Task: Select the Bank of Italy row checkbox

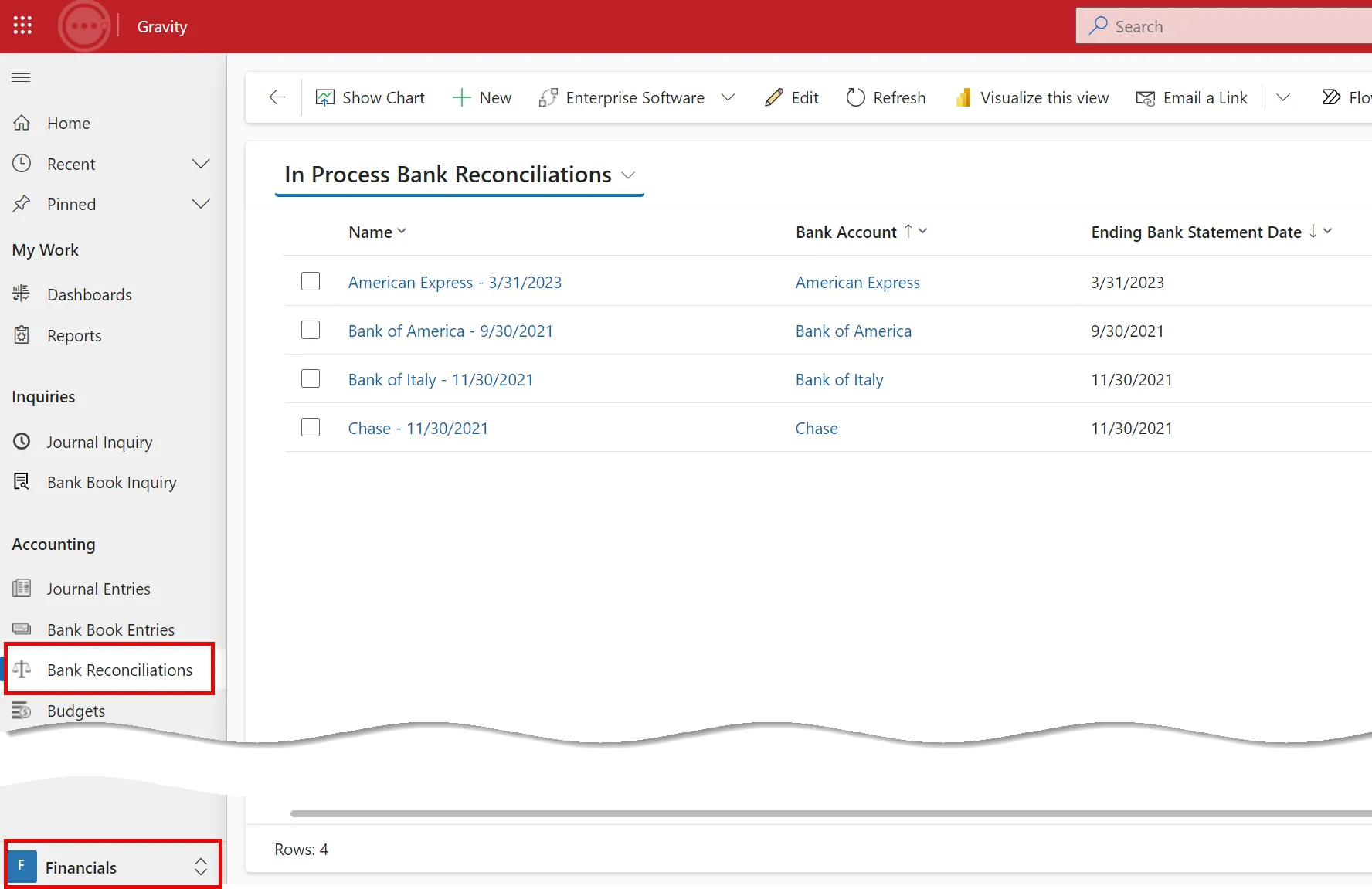Action: click(x=311, y=378)
